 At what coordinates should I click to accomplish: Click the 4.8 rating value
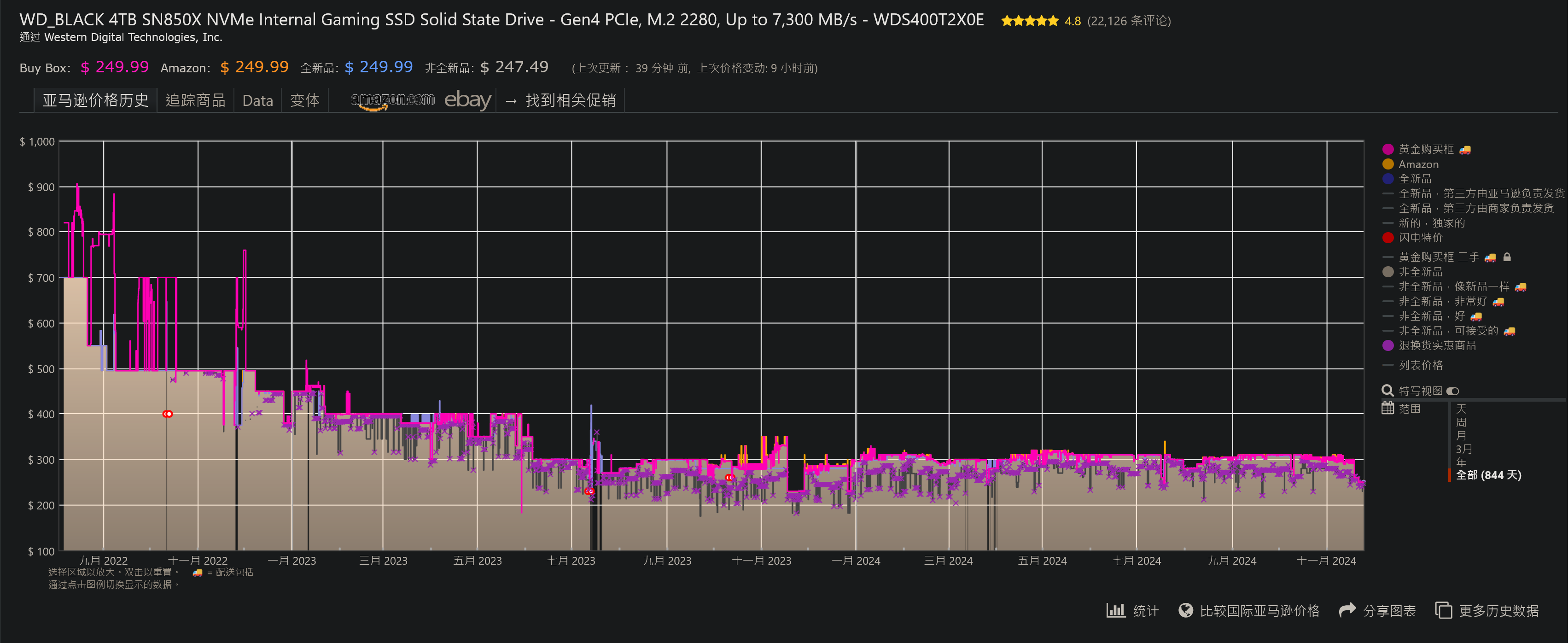pos(1073,21)
